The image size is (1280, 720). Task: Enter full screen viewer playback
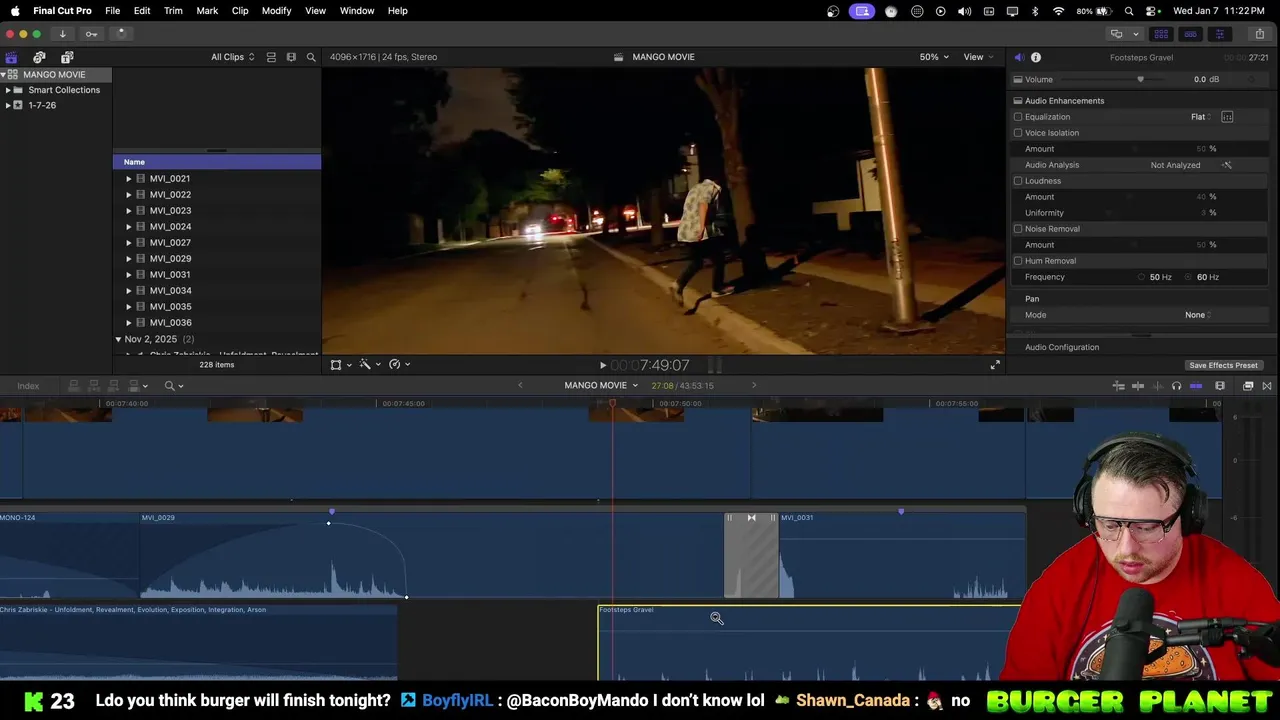point(995,365)
